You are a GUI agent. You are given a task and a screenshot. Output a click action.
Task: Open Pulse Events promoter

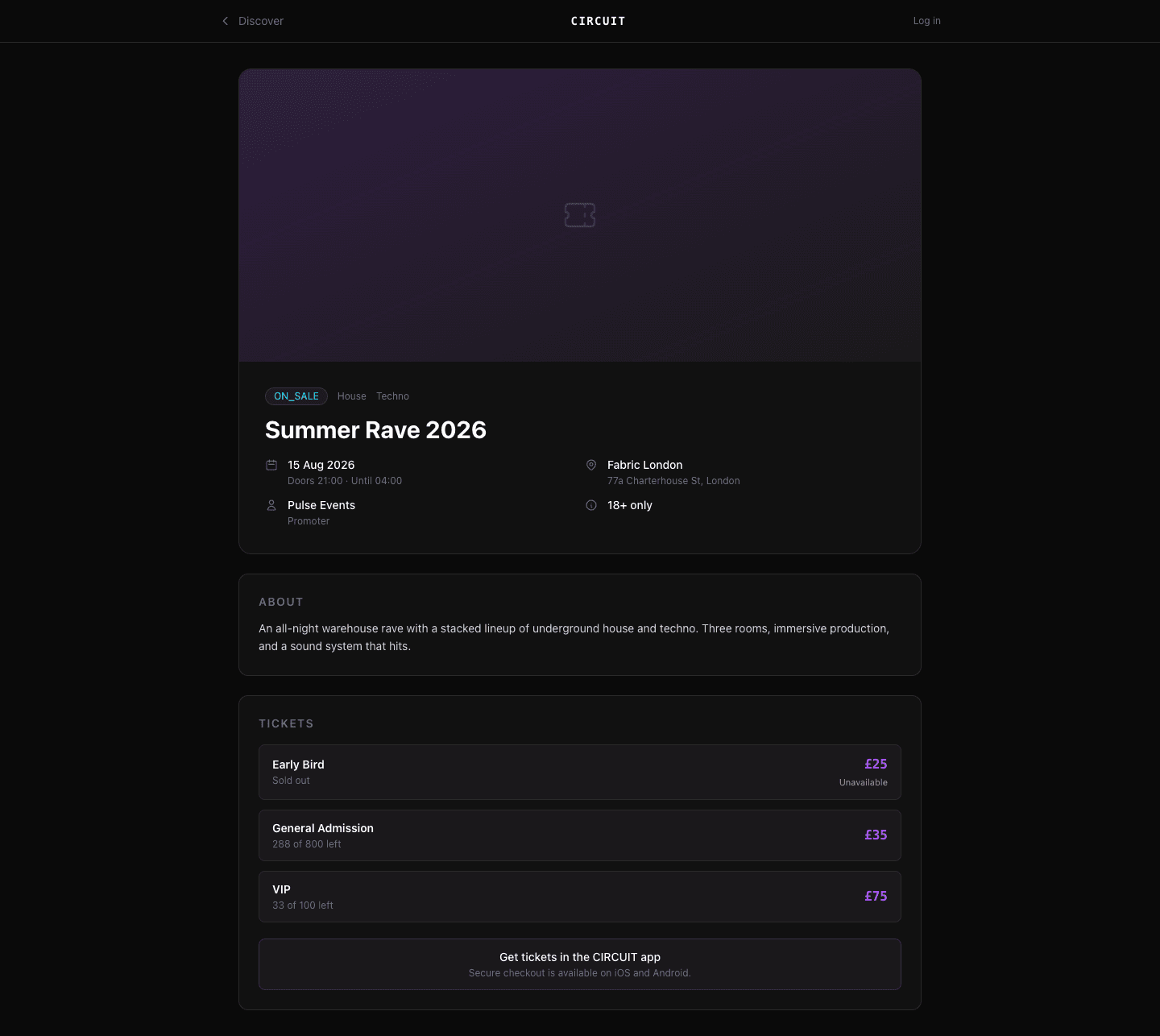pos(321,505)
